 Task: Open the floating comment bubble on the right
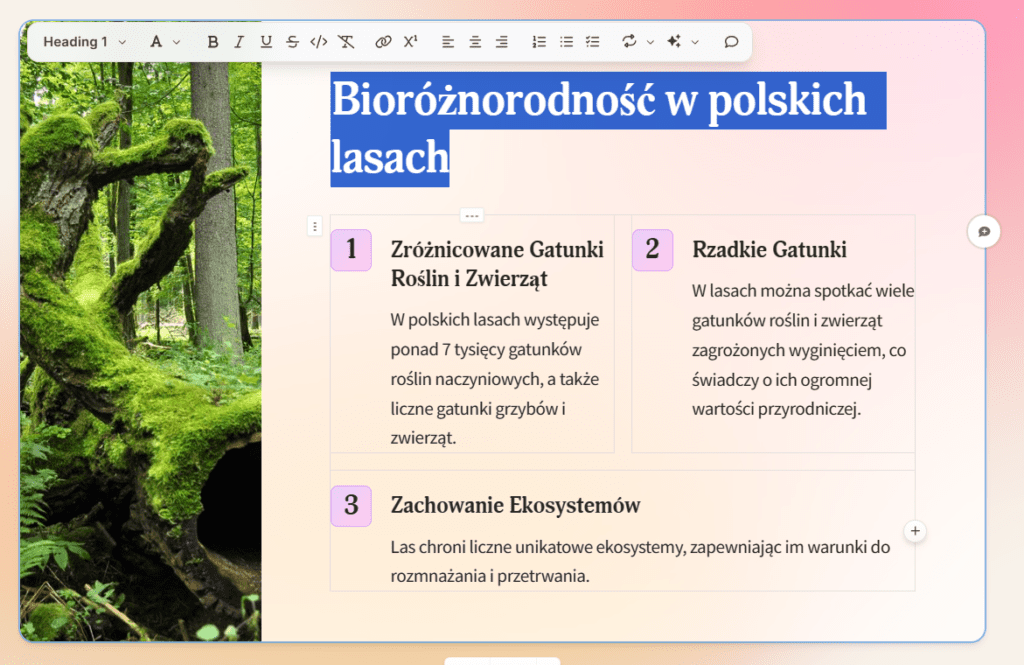pyautogui.click(x=984, y=232)
